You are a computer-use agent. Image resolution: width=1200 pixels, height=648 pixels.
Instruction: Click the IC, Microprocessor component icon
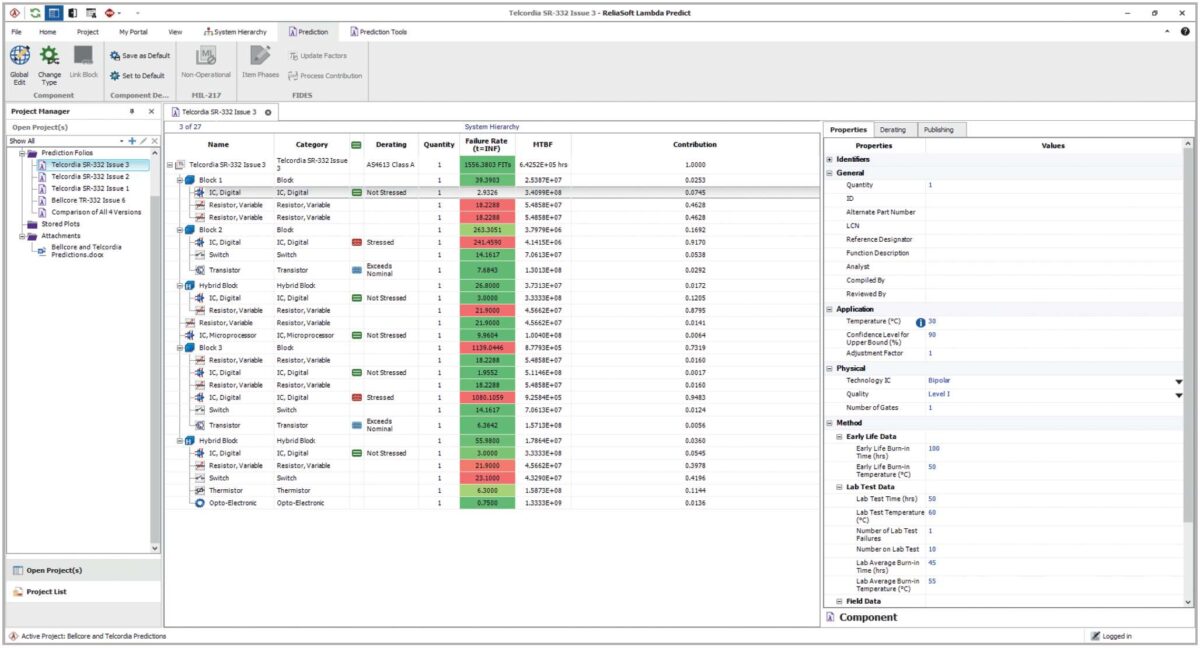(190, 335)
